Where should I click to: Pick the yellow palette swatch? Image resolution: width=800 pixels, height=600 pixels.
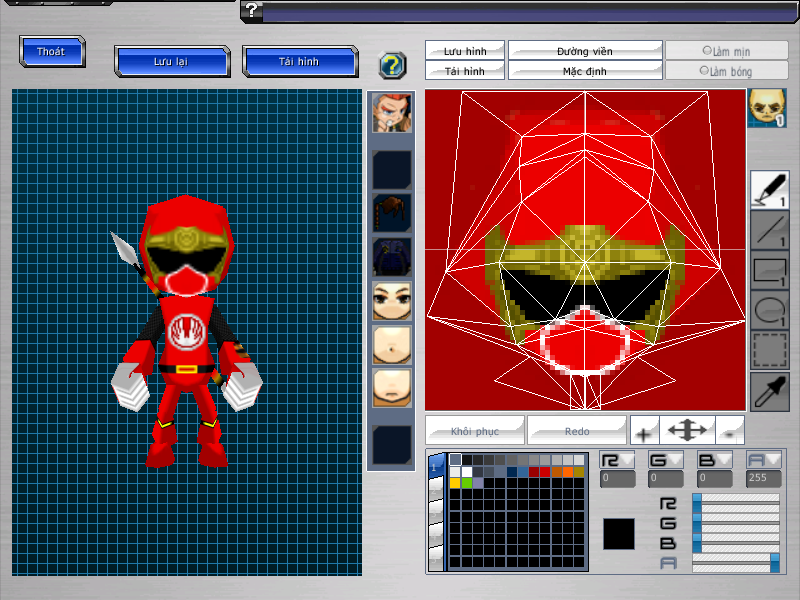point(455,483)
